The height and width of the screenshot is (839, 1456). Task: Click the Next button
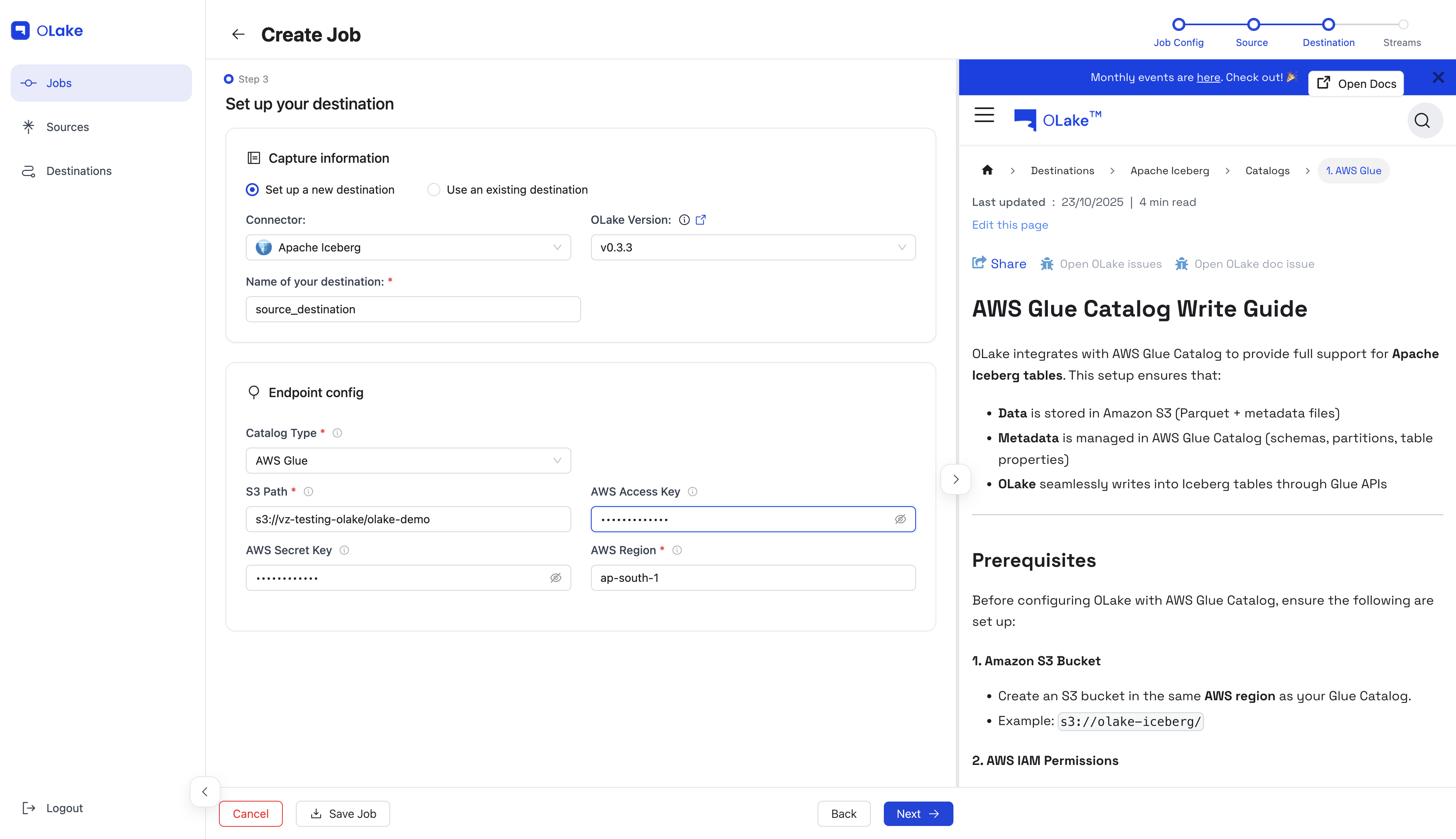(x=917, y=814)
